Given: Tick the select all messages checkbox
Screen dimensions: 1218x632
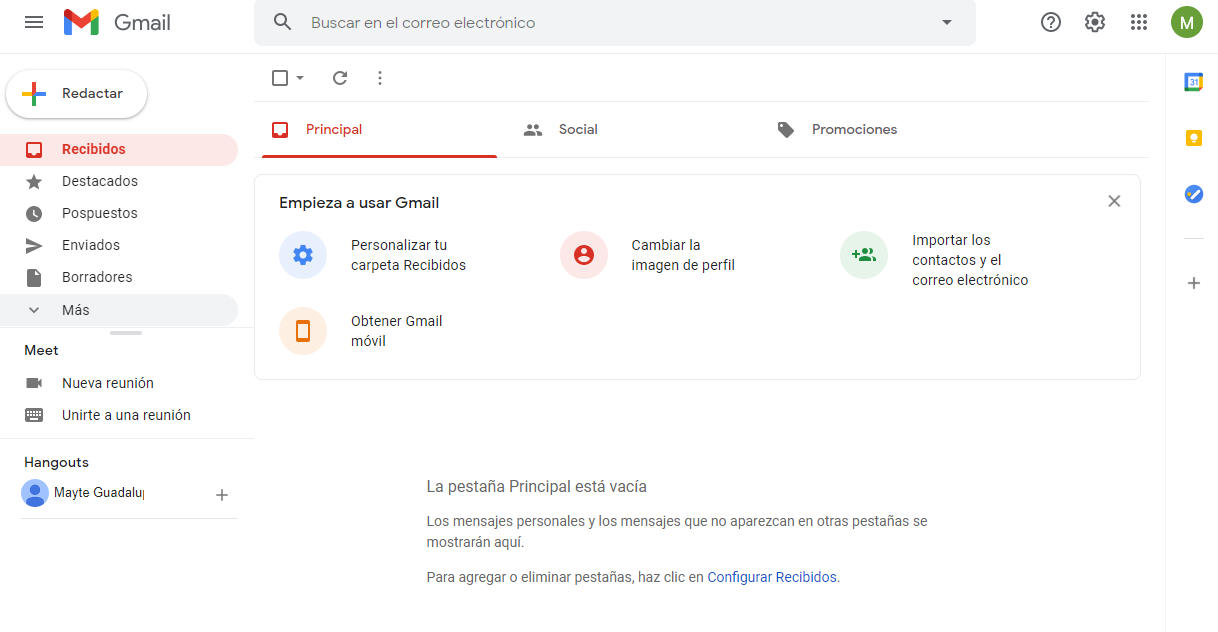Looking at the screenshot, I should tap(280, 78).
